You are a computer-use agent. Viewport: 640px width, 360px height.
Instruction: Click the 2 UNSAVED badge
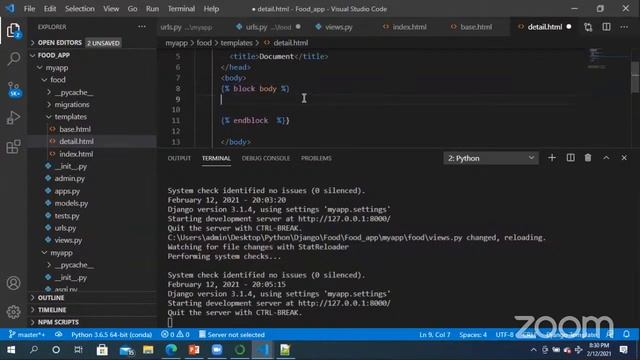[103, 43]
